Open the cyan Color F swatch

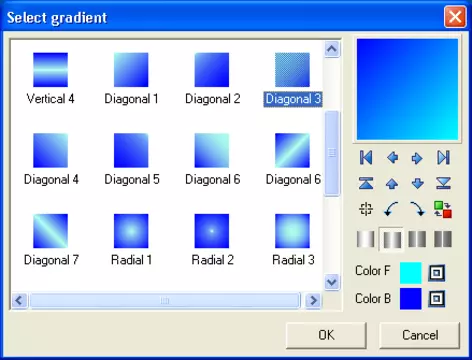(411, 273)
